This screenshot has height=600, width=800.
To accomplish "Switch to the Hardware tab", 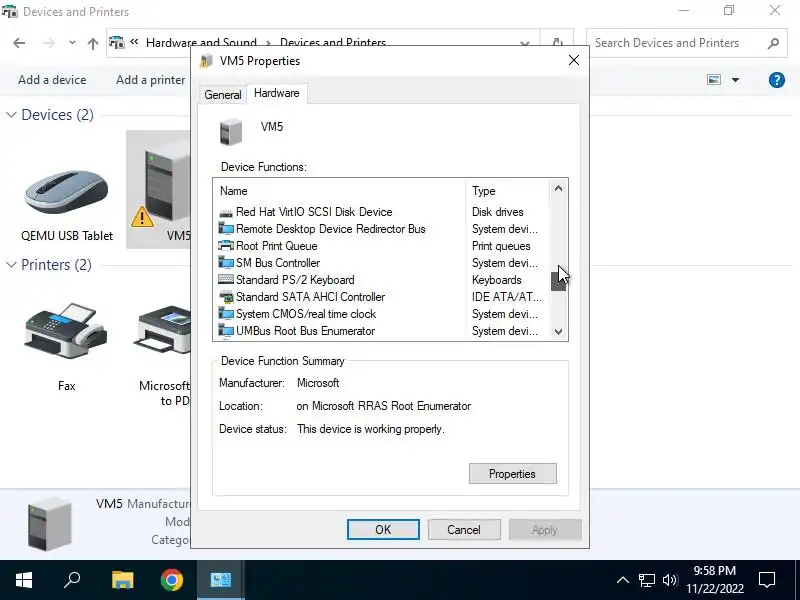I will pyautogui.click(x=277, y=93).
